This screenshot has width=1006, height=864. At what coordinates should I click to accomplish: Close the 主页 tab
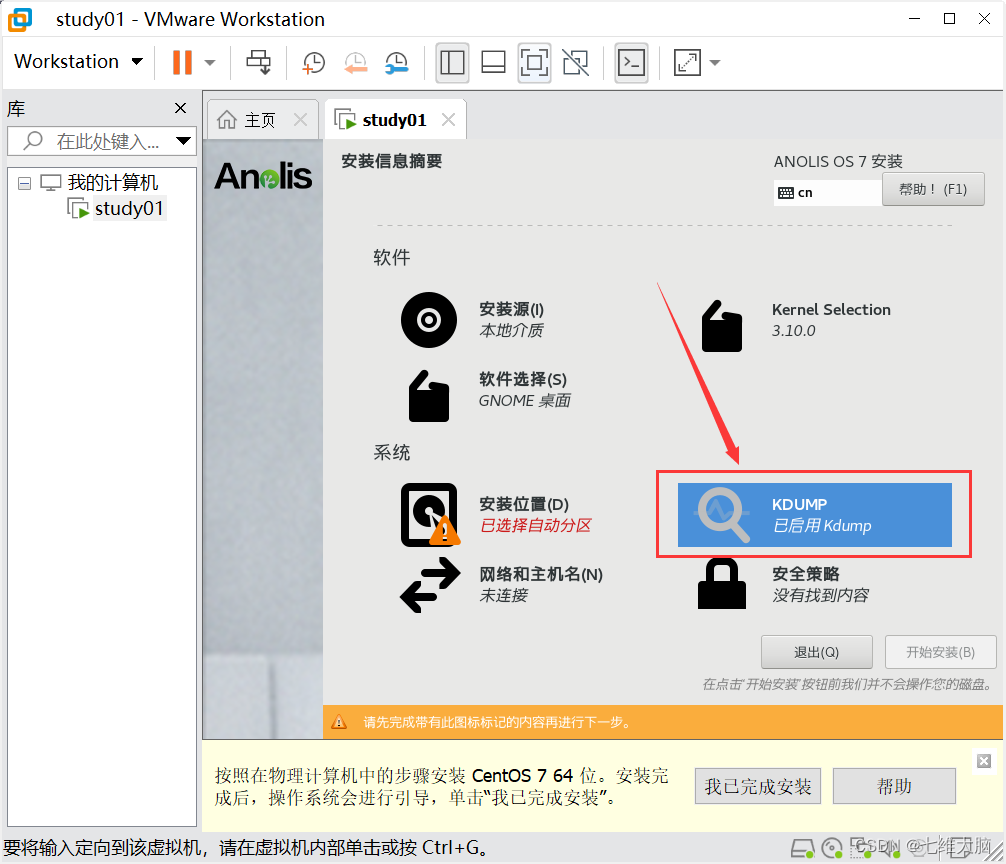(300, 119)
